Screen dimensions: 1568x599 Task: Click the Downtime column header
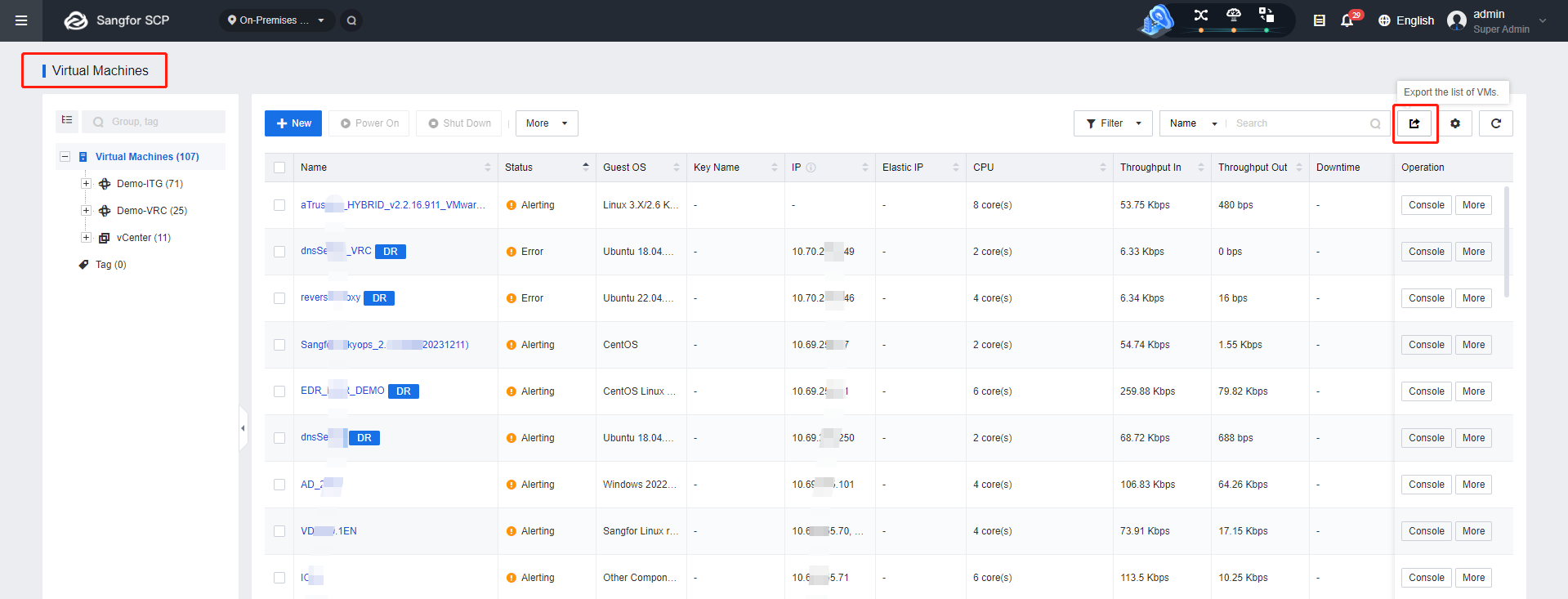[1338, 168]
